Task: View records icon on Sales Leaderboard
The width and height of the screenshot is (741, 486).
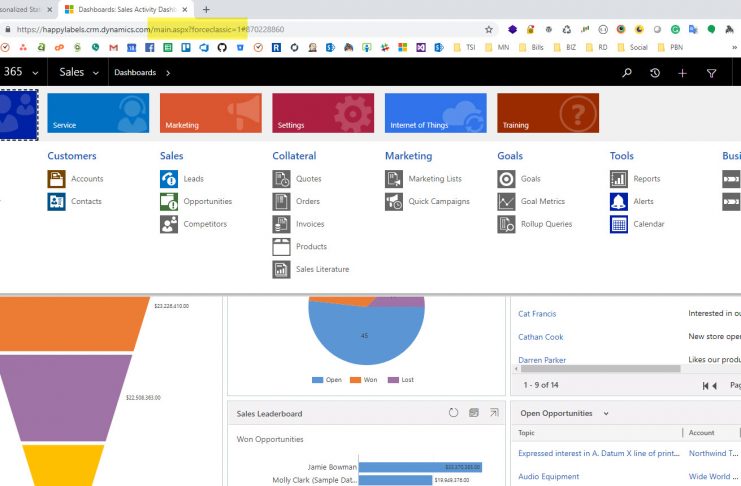Action: click(x=474, y=413)
